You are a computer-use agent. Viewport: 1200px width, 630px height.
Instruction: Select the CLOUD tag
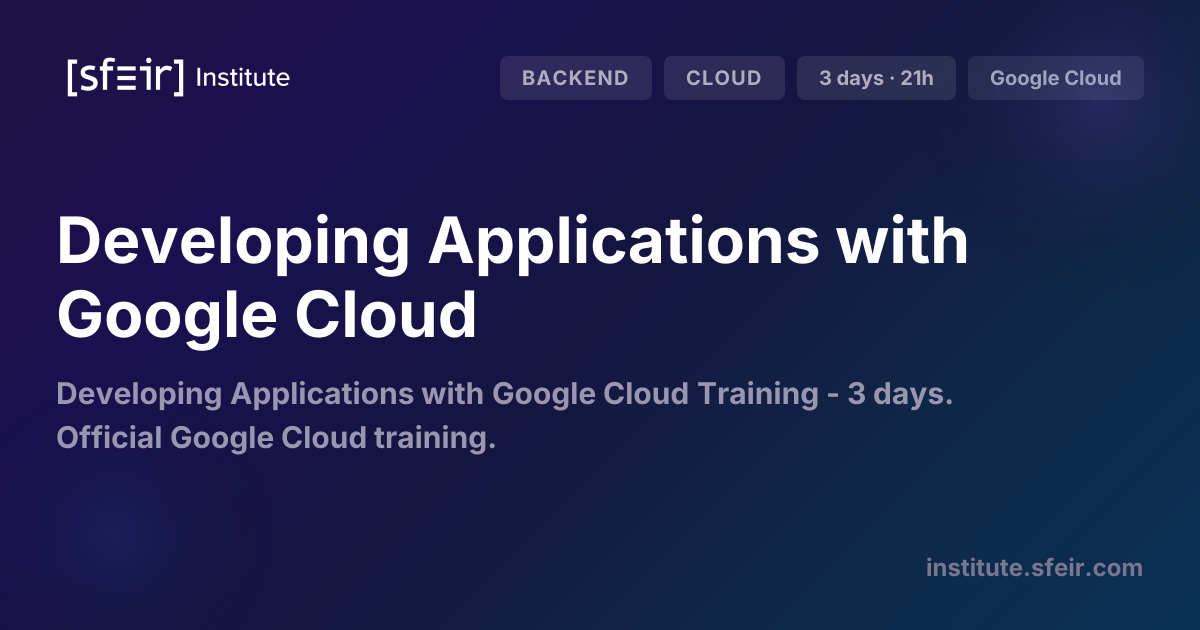point(724,78)
